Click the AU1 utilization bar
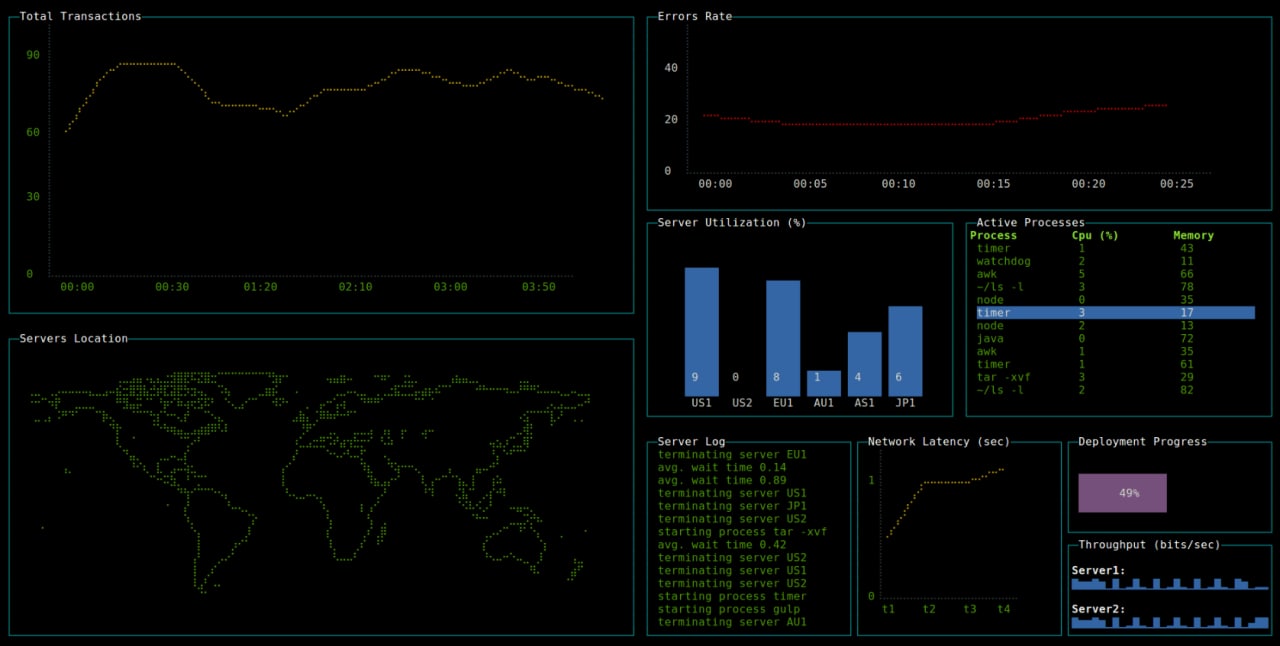Viewport: 1280px width, 646px height. [824, 384]
